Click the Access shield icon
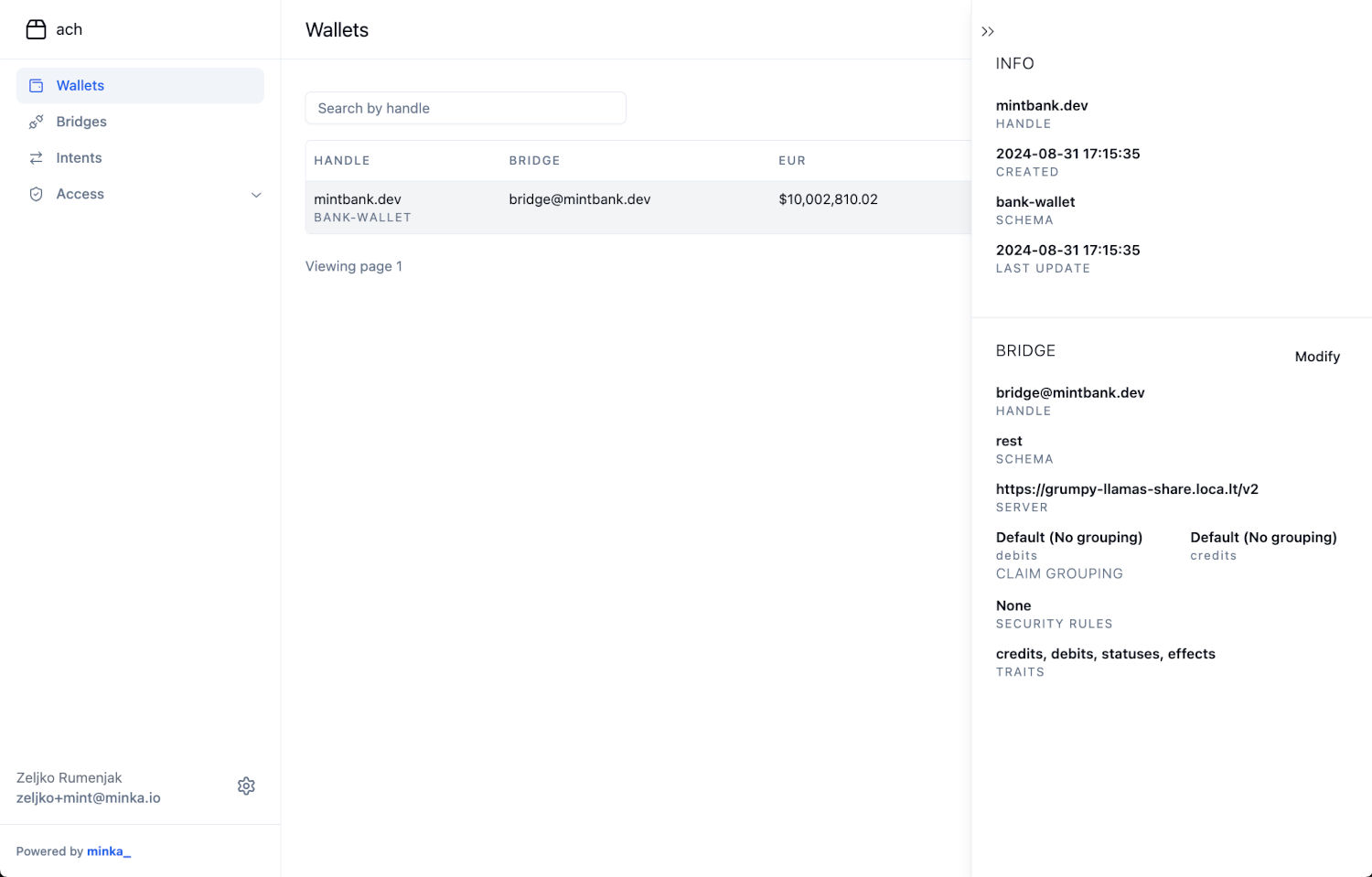 click(37, 194)
